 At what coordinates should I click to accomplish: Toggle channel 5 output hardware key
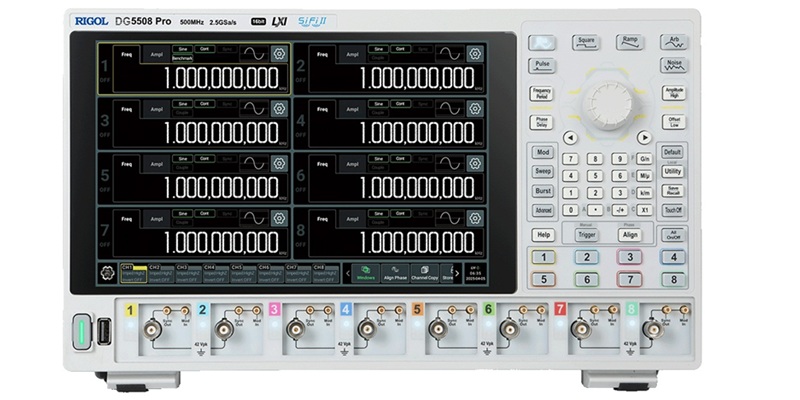coord(543,280)
